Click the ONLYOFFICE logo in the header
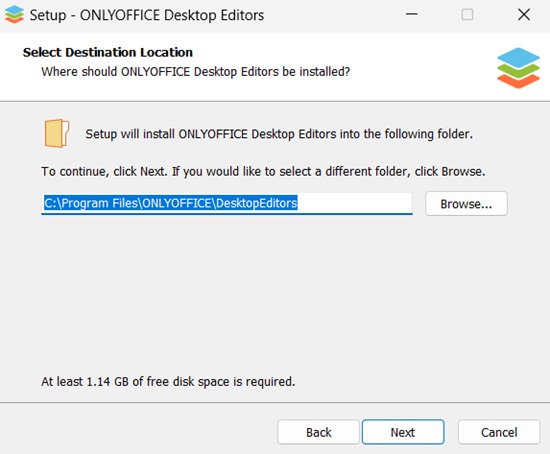 518,68
